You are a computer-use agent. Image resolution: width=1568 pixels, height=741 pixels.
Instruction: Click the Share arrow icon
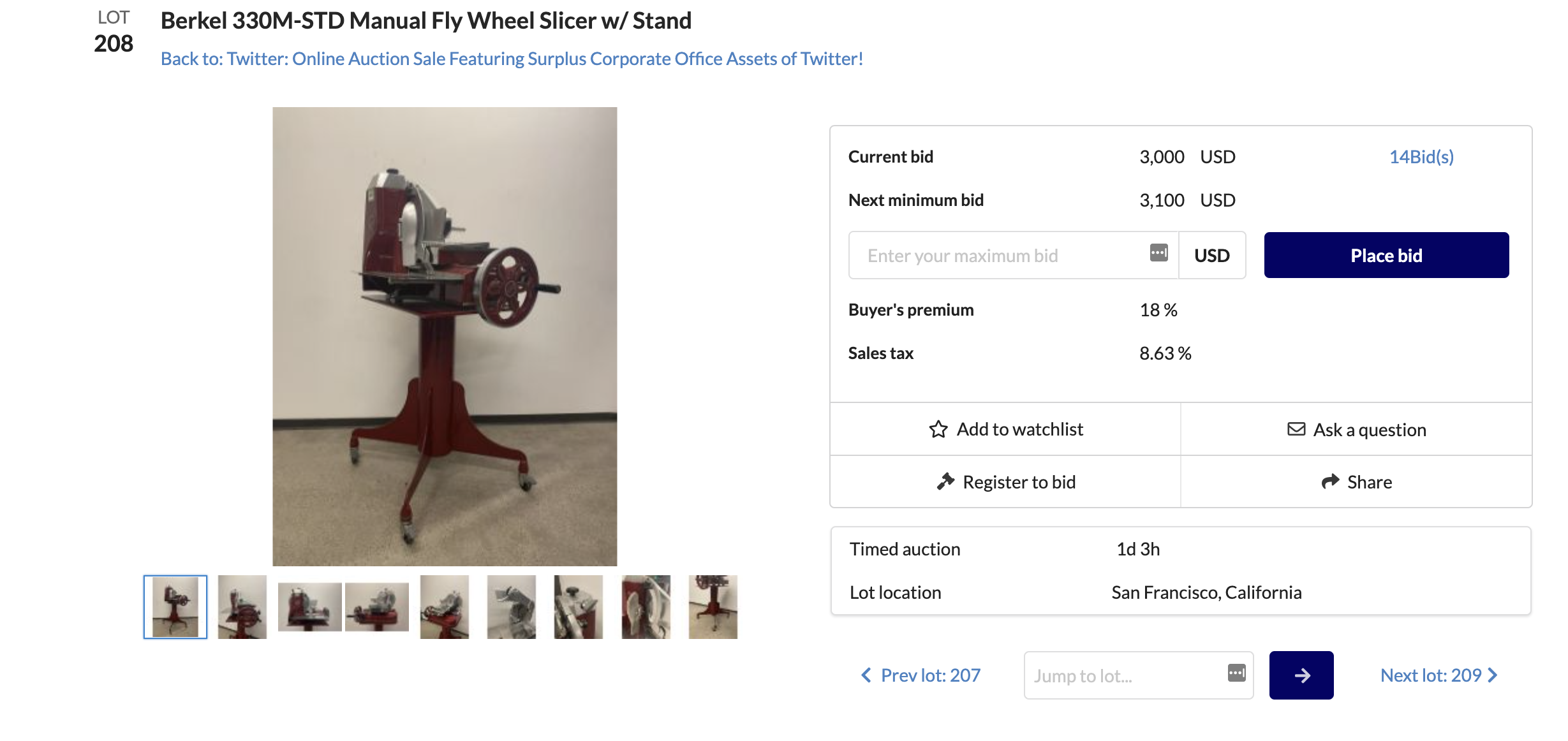(1330, 481)
